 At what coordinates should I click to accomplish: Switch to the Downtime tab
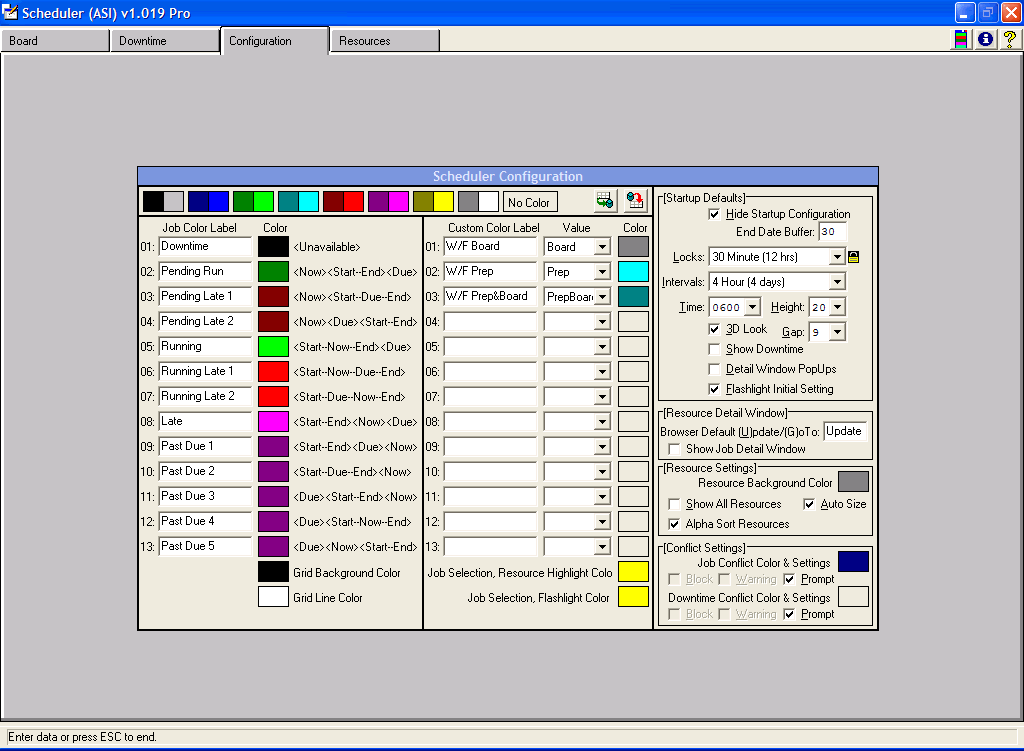(x=164, y=41)
